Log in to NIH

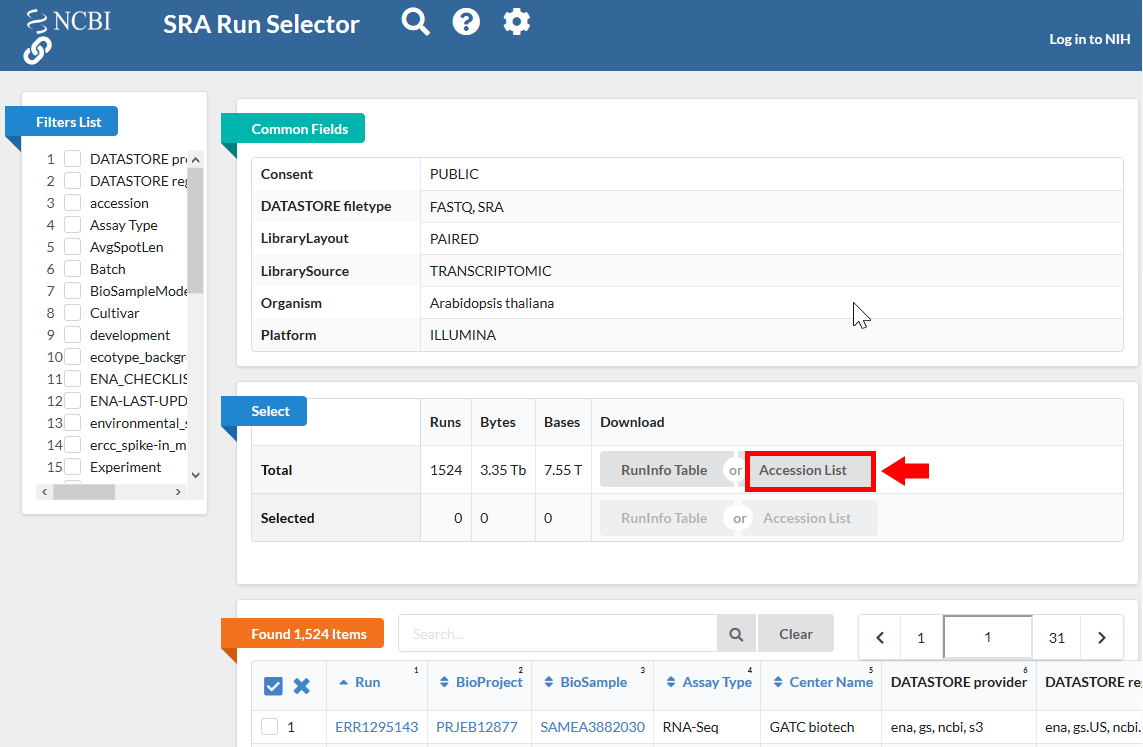1089,39
